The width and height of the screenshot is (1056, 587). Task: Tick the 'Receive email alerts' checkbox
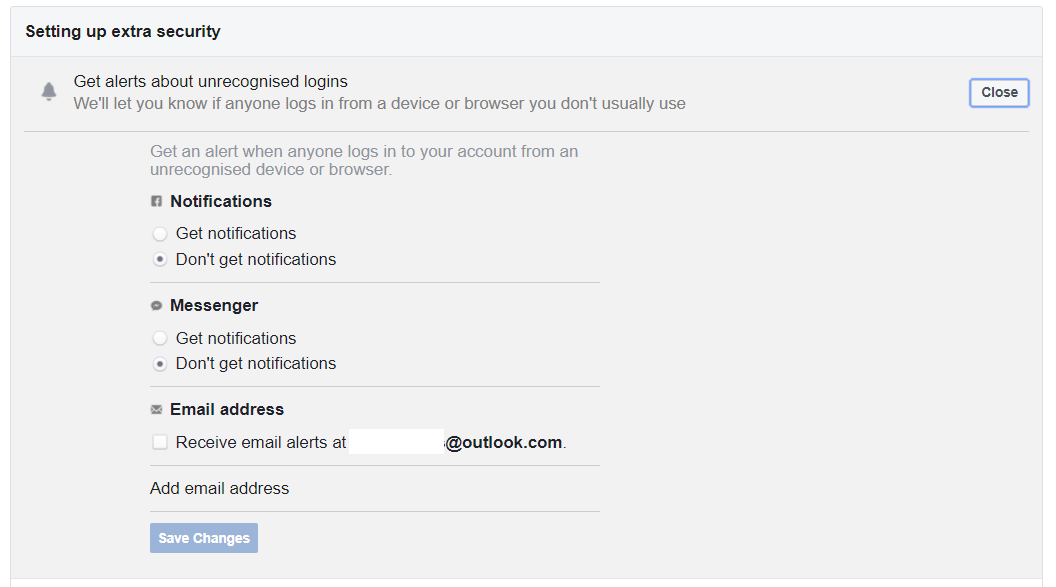pyautogui.click(x=160, y=442)
